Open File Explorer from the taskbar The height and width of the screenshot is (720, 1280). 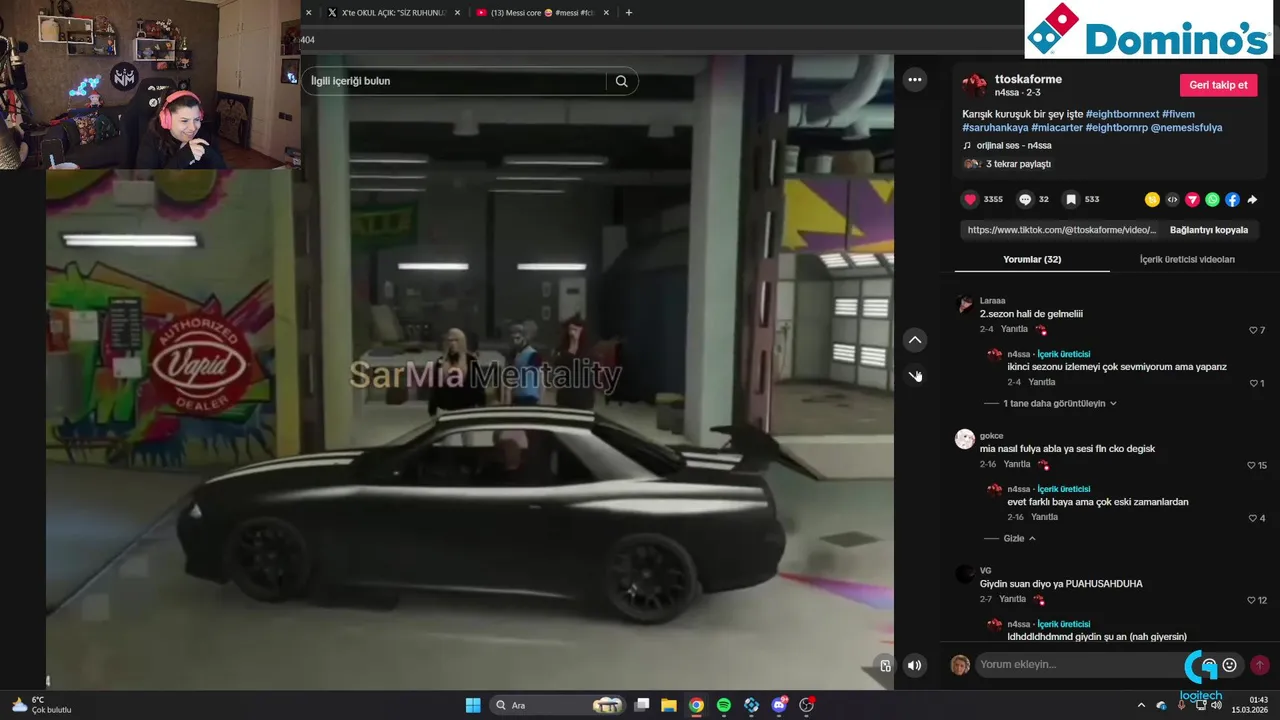[x=669, y=705]
